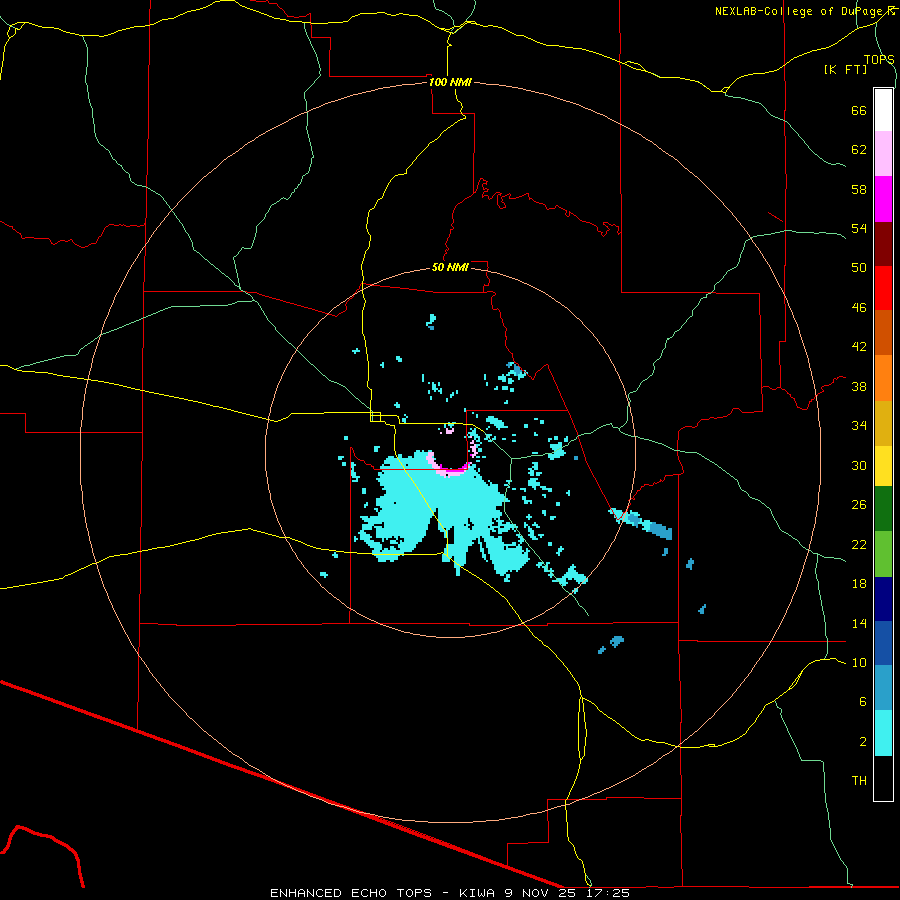Click the legend value '58'
This screenshot has height=900, width=900.
(x=859, y=189)
